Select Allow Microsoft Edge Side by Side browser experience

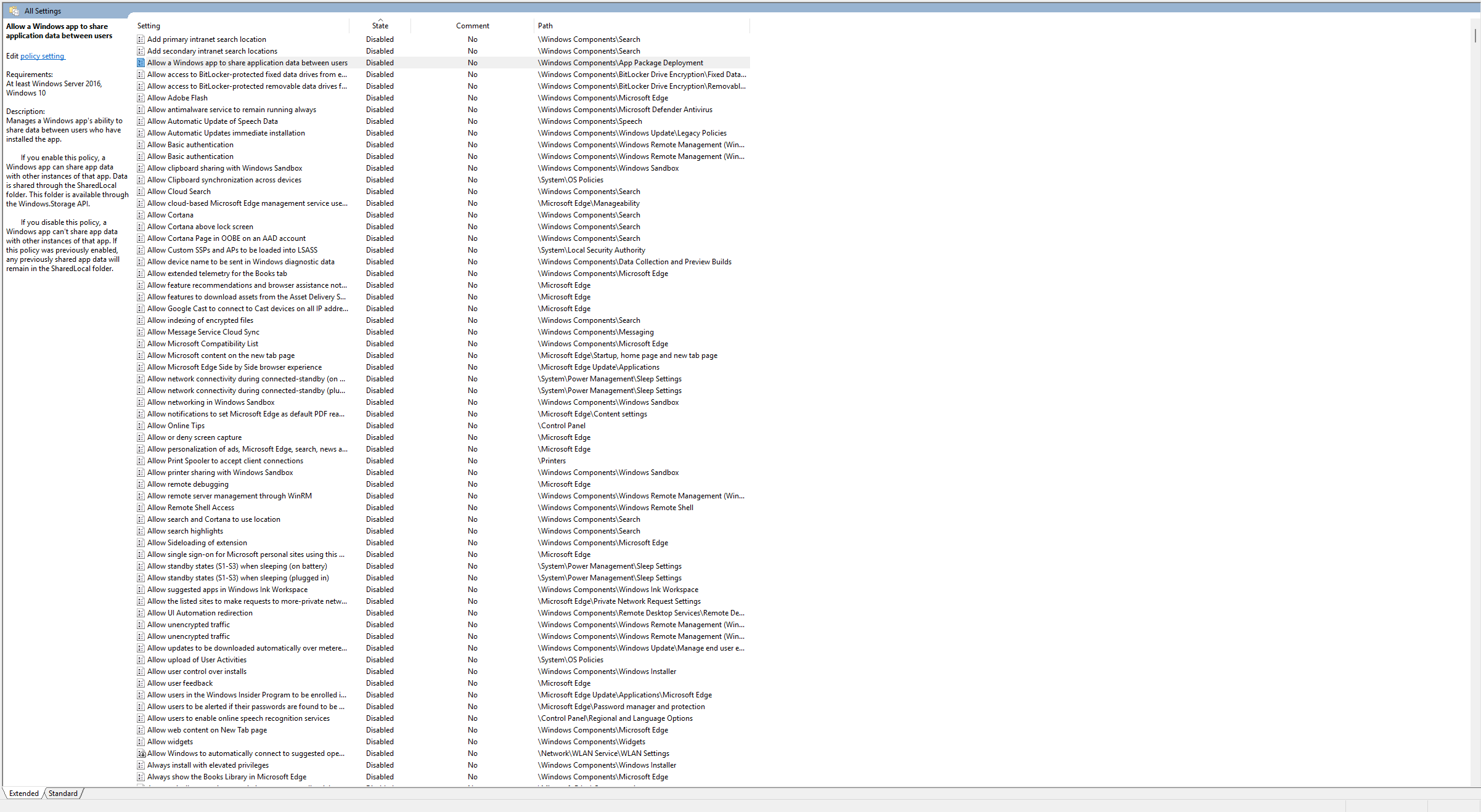(x=235, y=367)
